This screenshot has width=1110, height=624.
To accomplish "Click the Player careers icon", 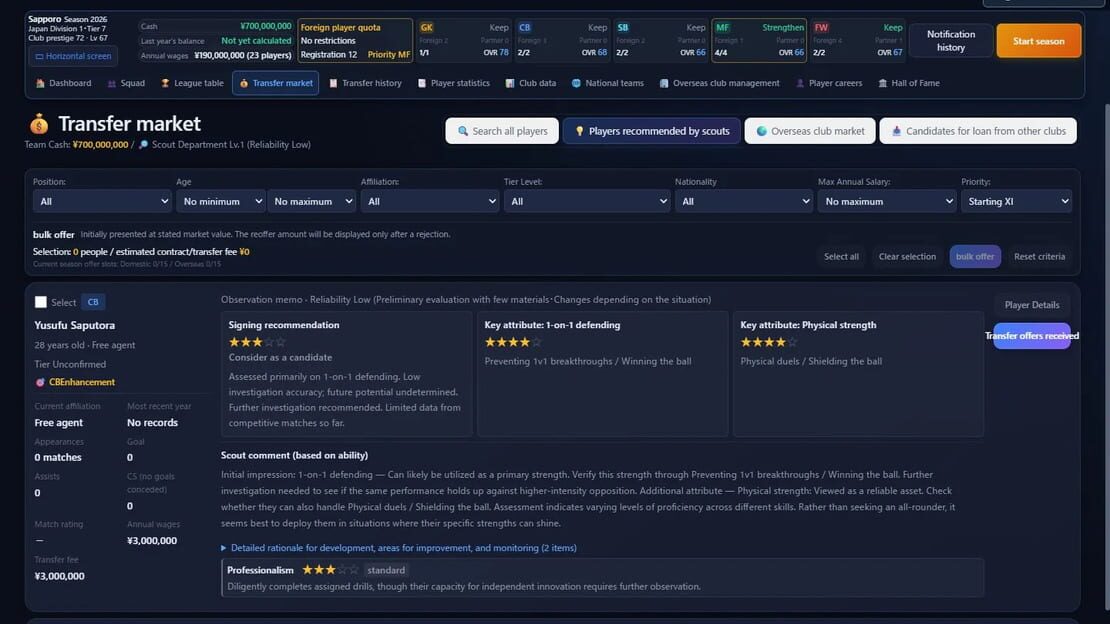I will [800, 84].
